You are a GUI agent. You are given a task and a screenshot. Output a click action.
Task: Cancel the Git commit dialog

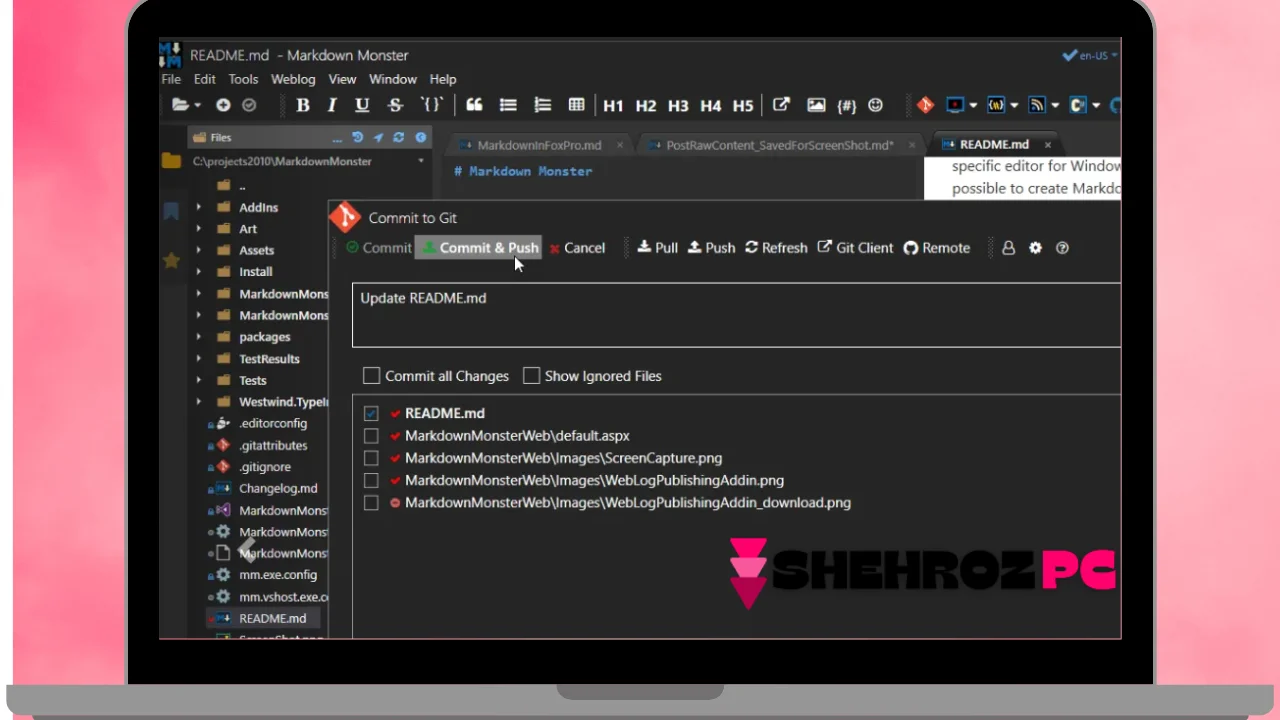point(577,248)
